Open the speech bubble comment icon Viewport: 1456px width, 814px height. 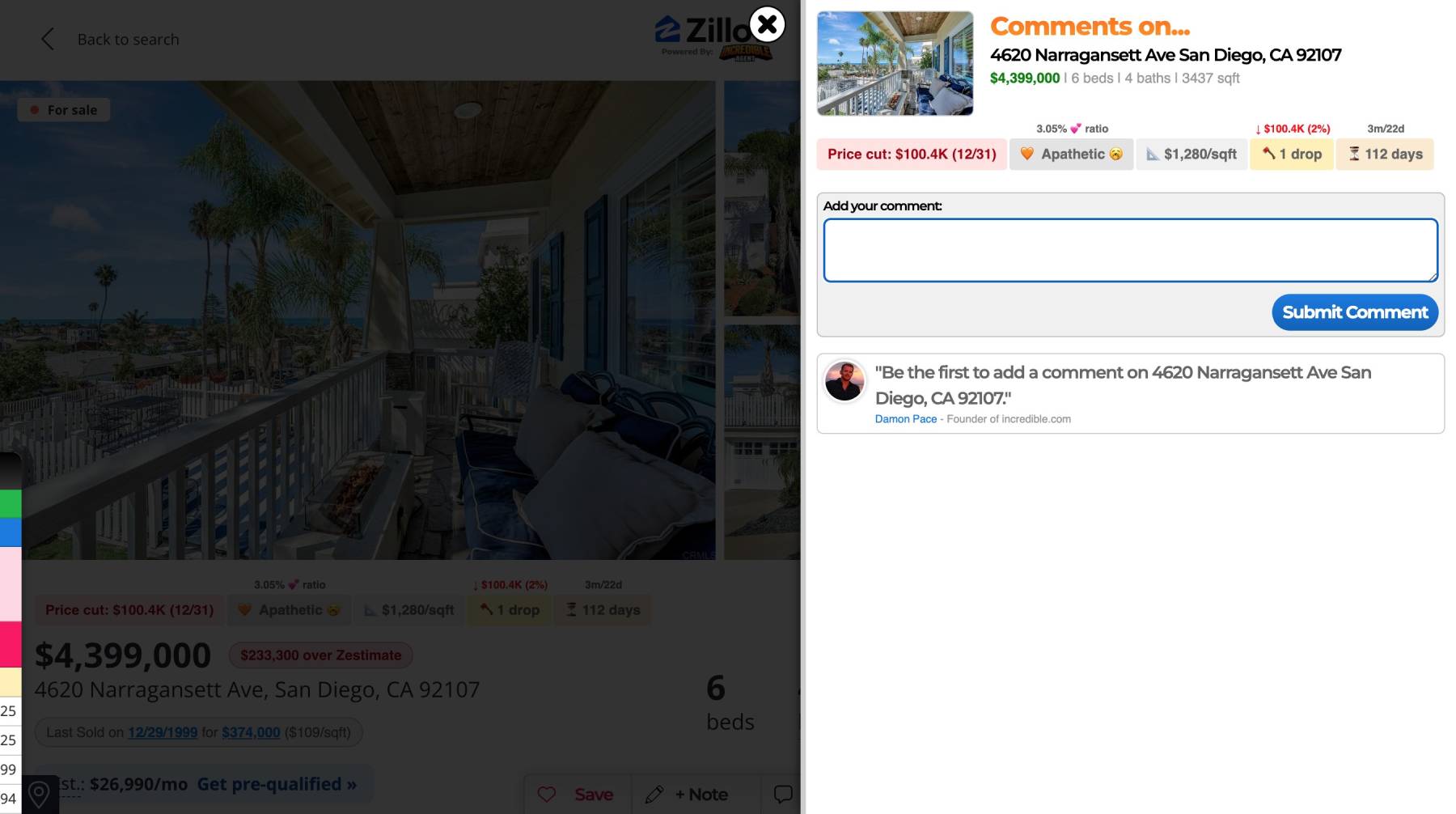tap(783, 794)
